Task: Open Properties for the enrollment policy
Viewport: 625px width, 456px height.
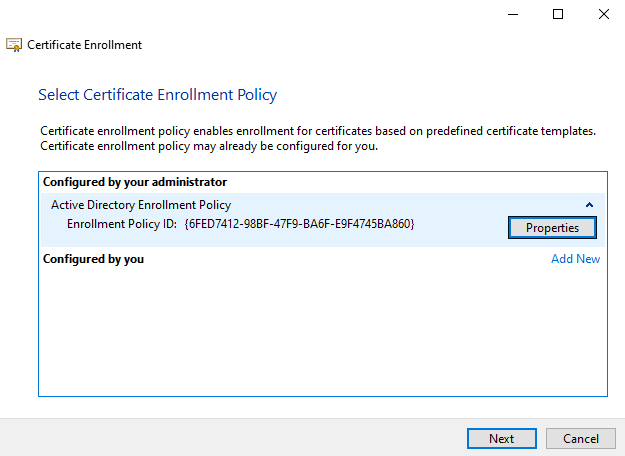Action: tap(552, 227)
